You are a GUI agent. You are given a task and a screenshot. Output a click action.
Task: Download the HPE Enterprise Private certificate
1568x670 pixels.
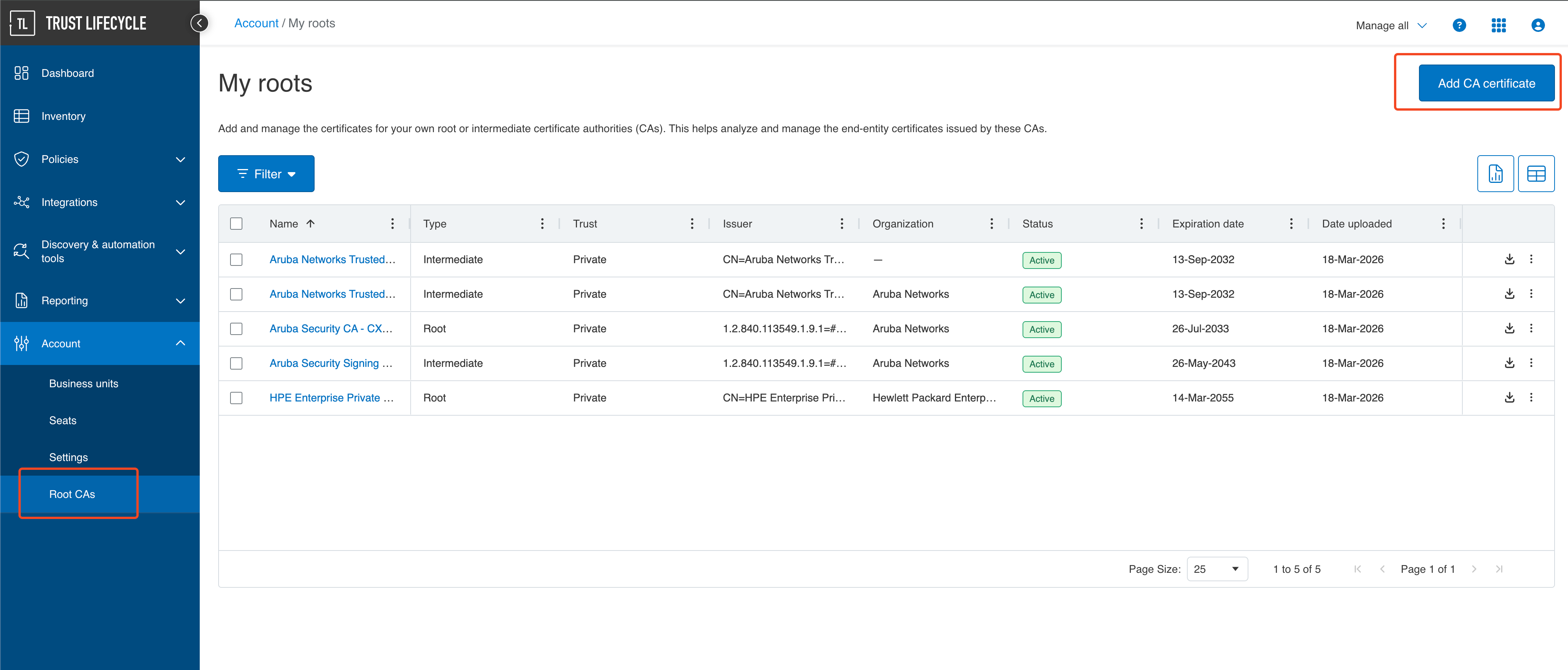coord(1510,398)
